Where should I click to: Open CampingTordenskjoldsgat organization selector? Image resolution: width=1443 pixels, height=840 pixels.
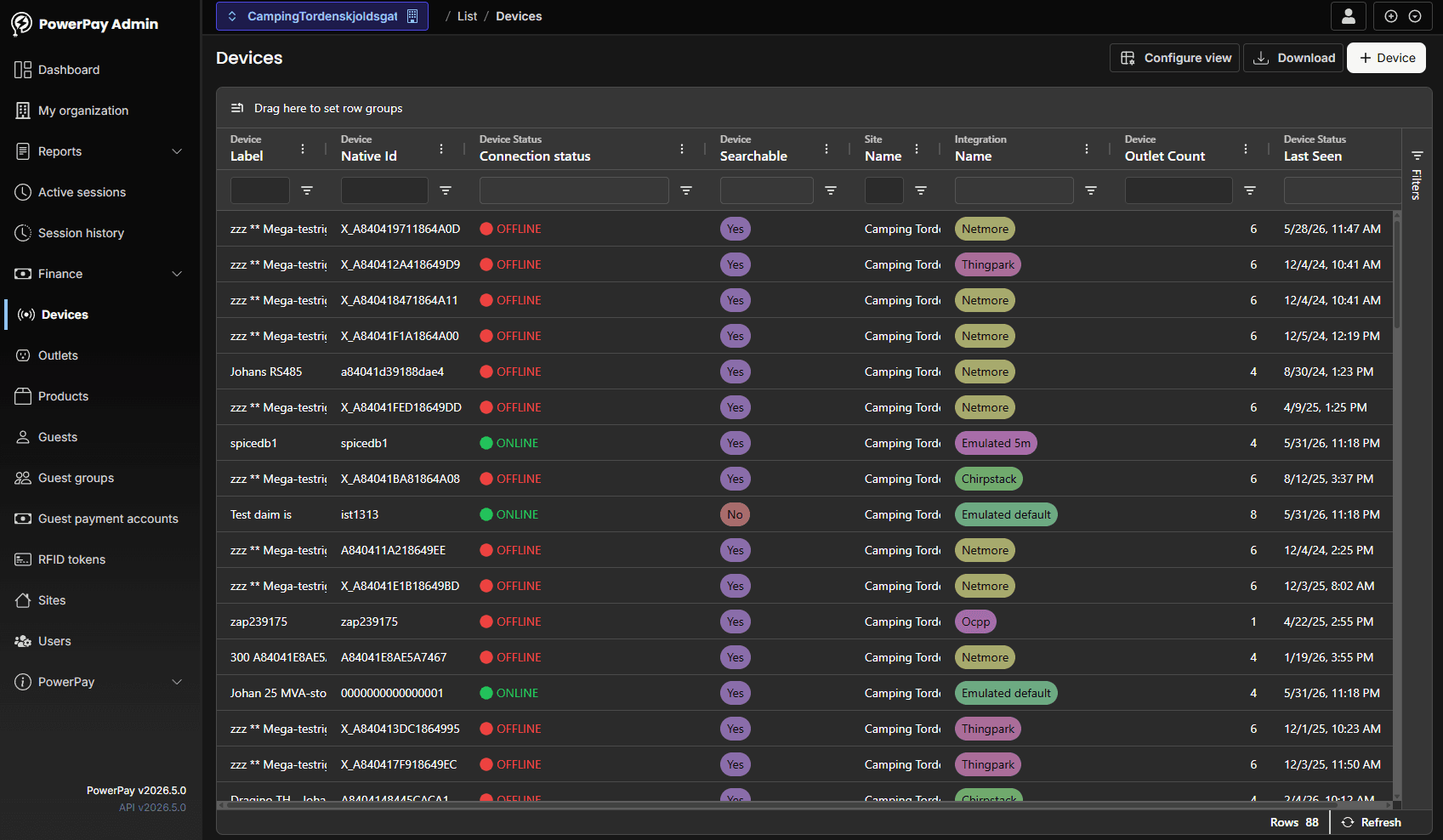[322, 16]
